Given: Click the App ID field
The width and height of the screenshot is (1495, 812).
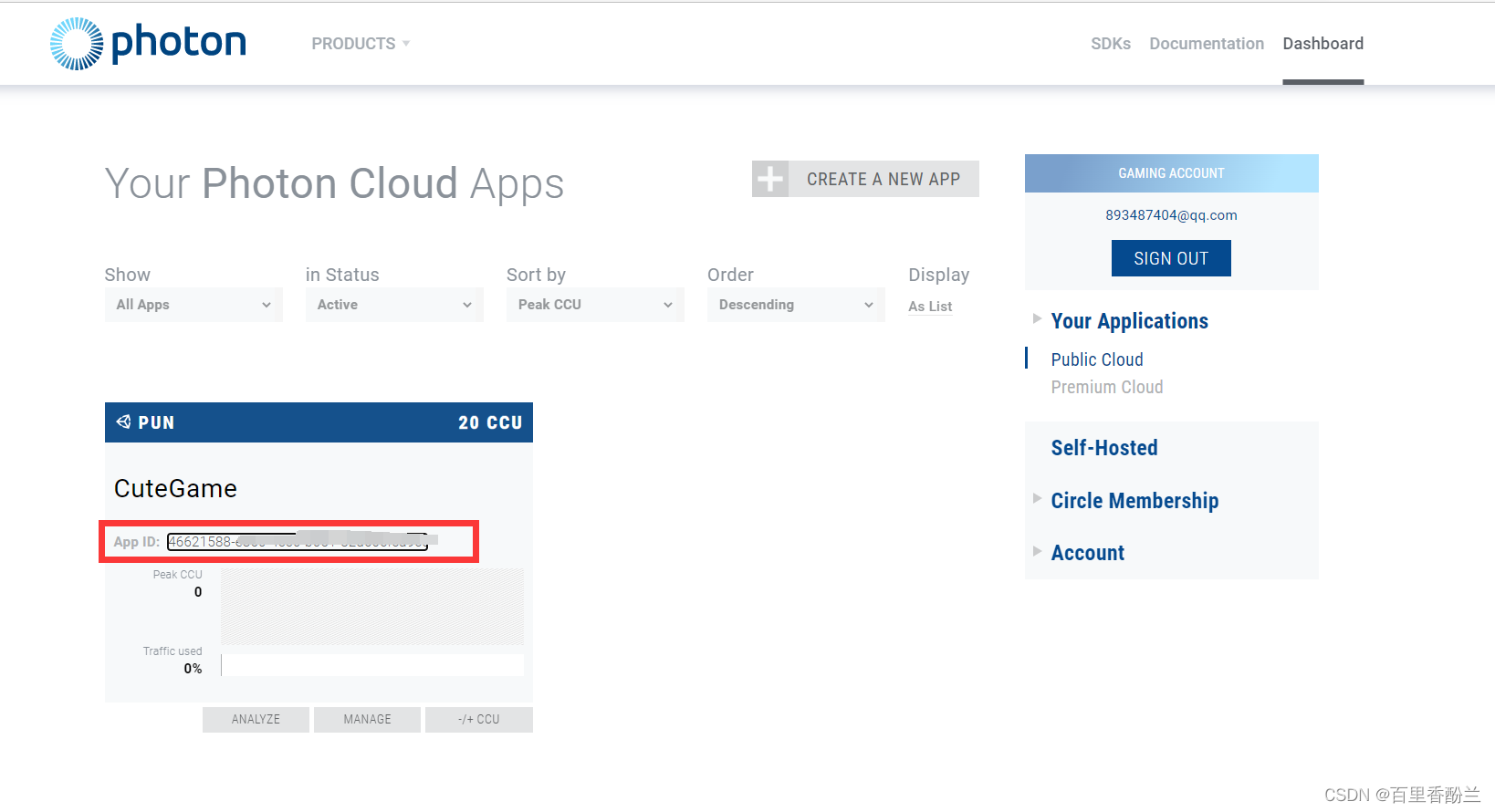Looking at the screenshot, I should point(298,542).
